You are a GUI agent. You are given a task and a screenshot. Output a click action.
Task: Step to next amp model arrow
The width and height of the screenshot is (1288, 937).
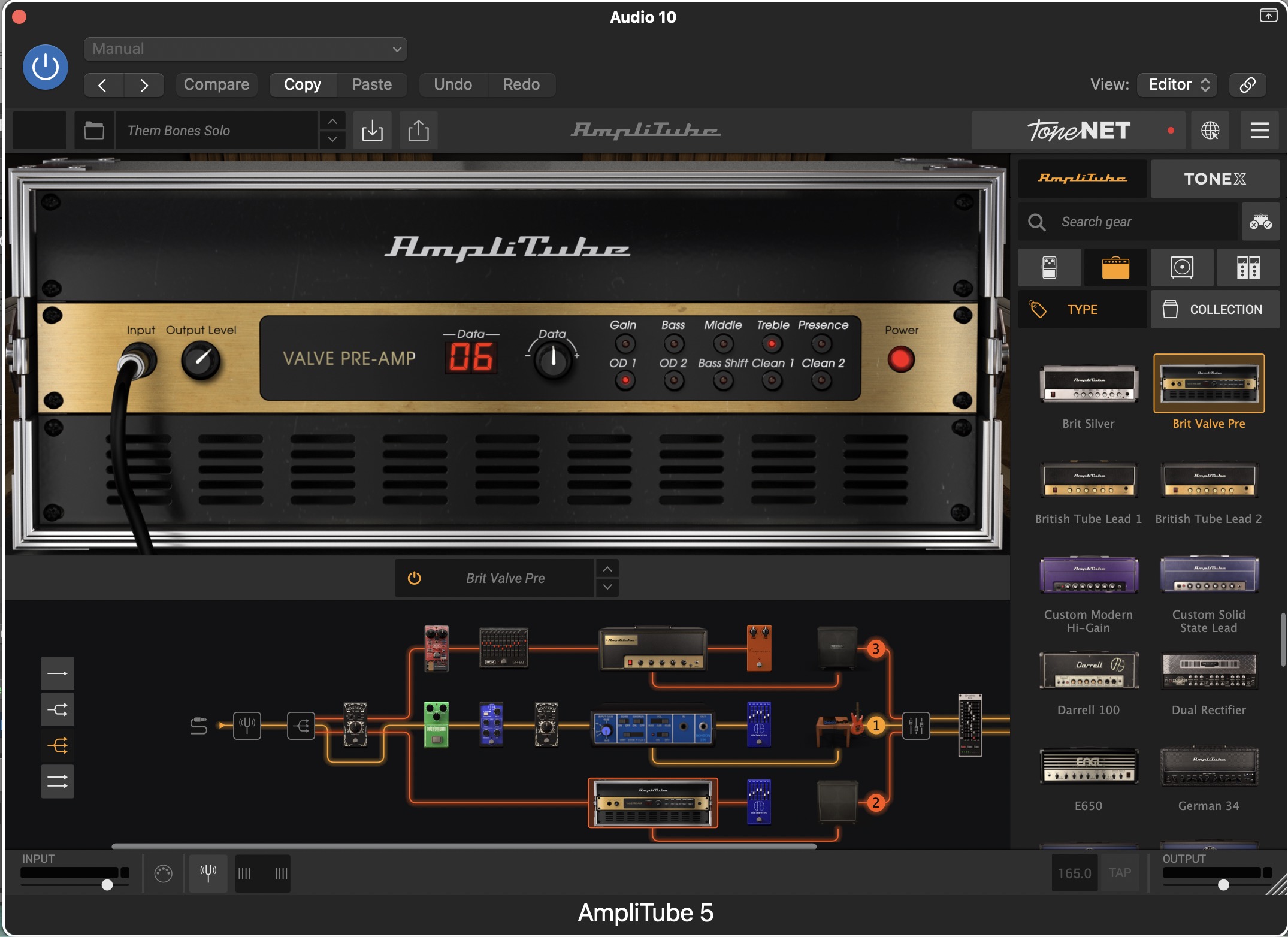pos(607,587)
